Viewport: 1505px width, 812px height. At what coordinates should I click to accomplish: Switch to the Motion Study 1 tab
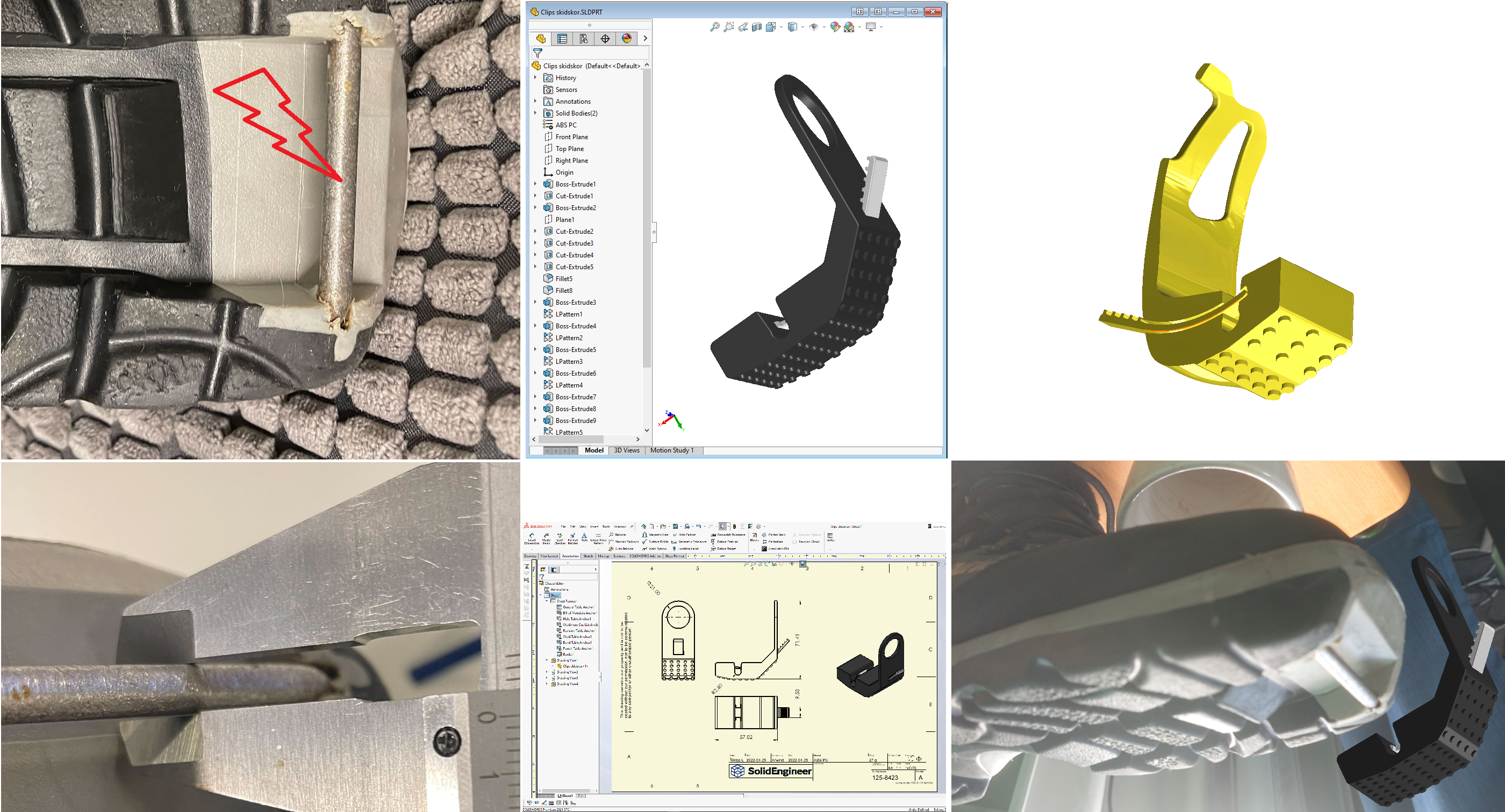pyautogui.click(x=671, y=450)
